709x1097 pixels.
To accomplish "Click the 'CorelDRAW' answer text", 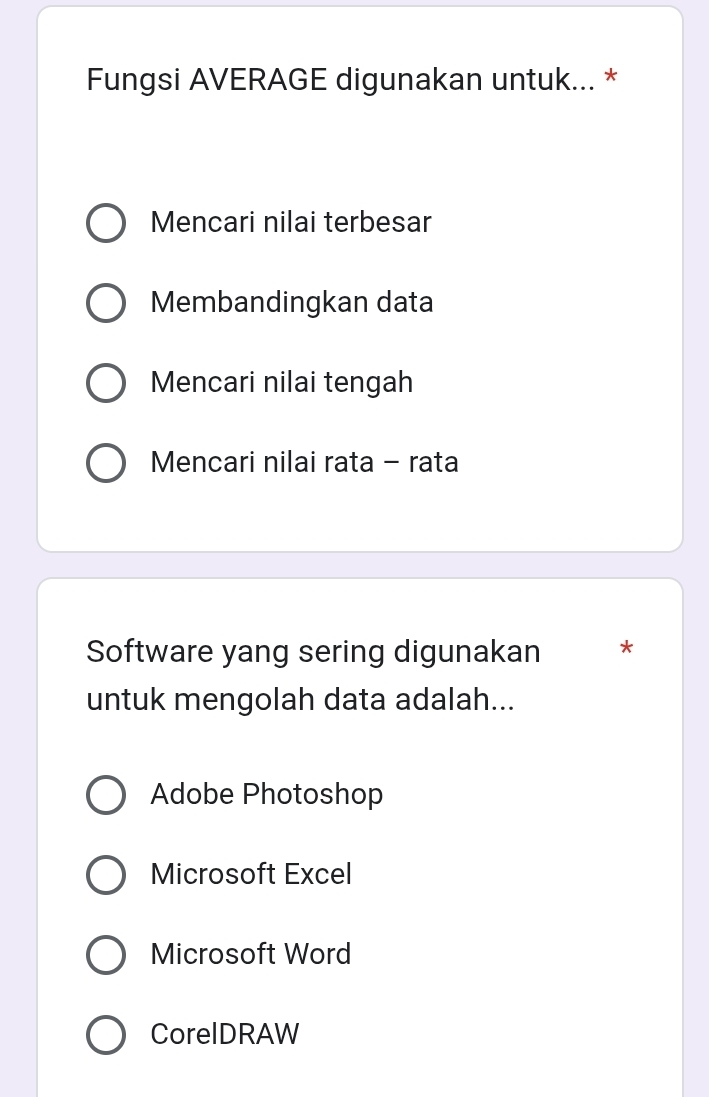I will pos(225,1034).
